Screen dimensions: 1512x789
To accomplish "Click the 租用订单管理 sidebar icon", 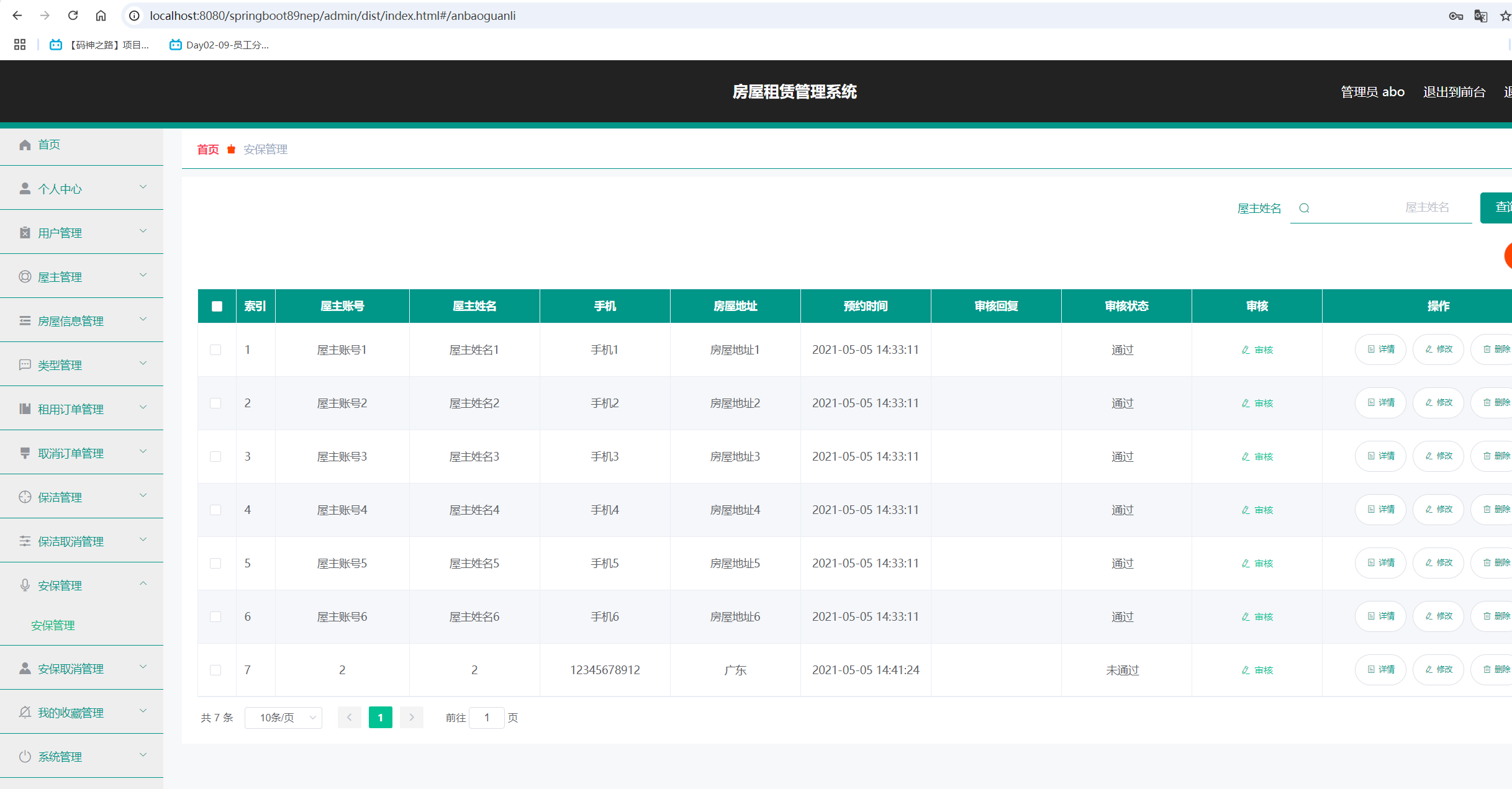I will 25,409.
